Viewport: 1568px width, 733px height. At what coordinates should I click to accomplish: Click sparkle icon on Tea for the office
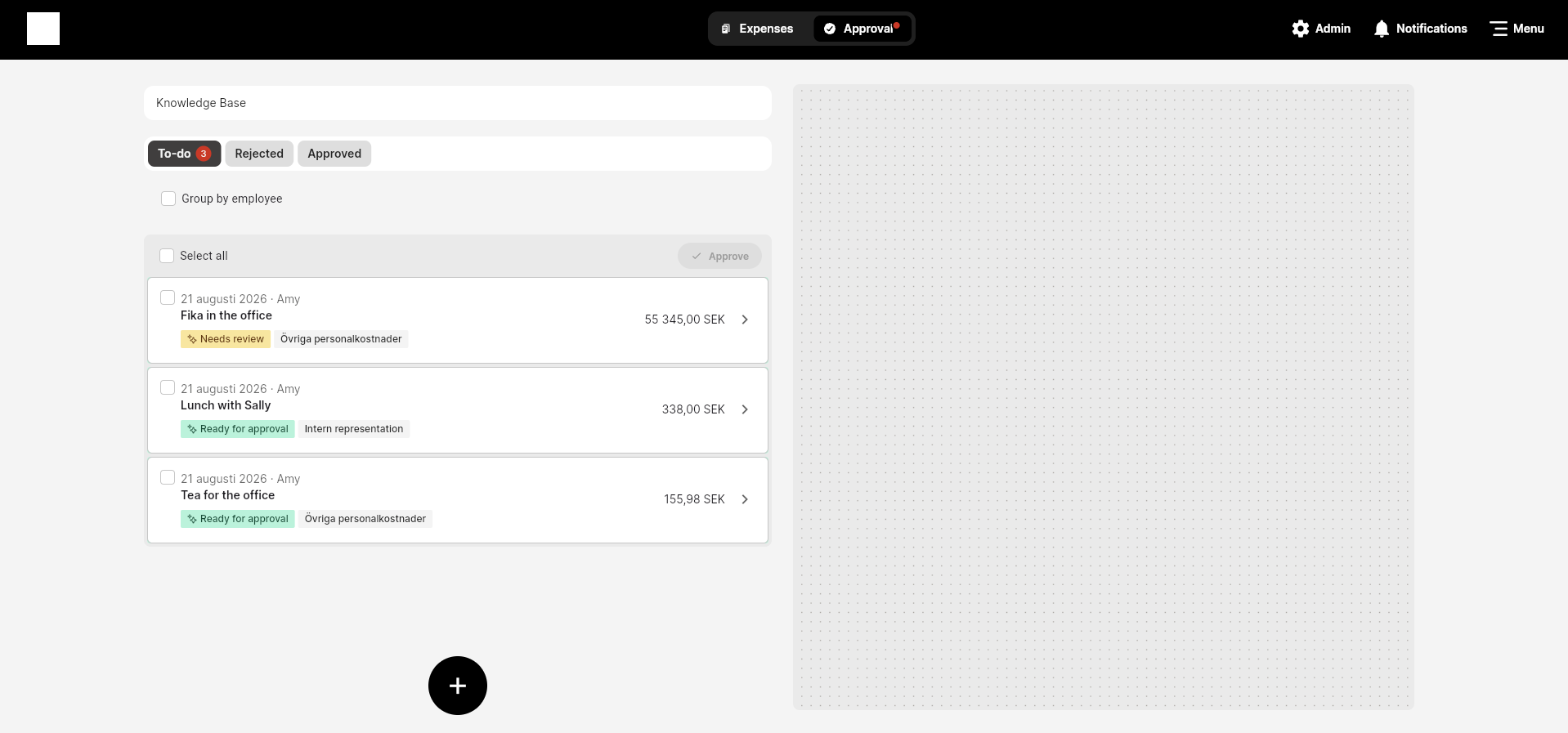pos(192,519)
